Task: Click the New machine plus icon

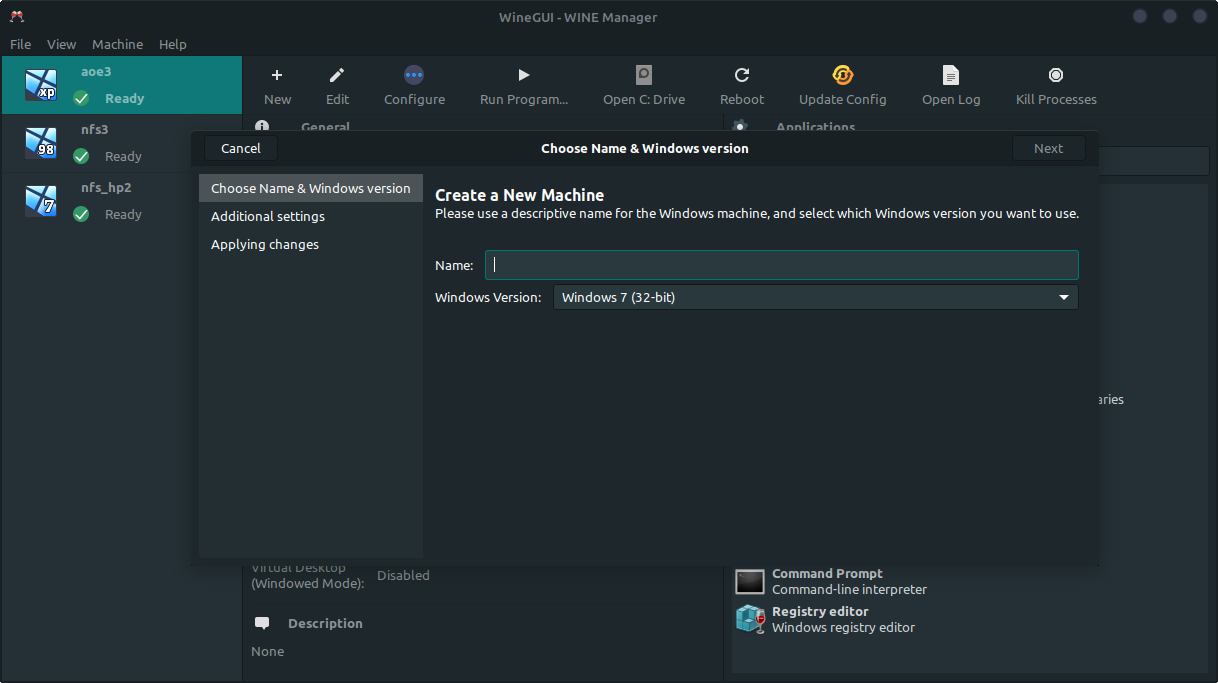Action: tap(277, 75)
